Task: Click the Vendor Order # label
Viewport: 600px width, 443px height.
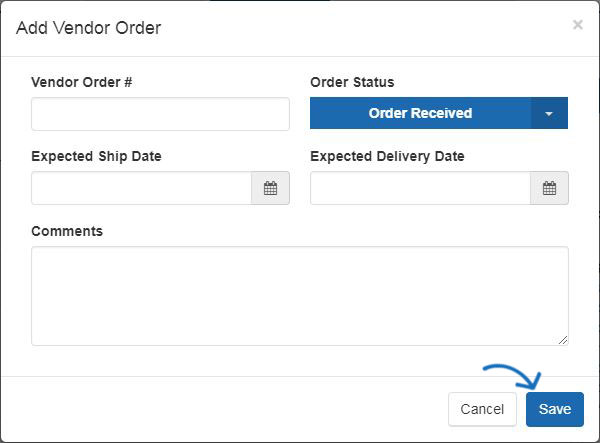Action: coord(82,82)
